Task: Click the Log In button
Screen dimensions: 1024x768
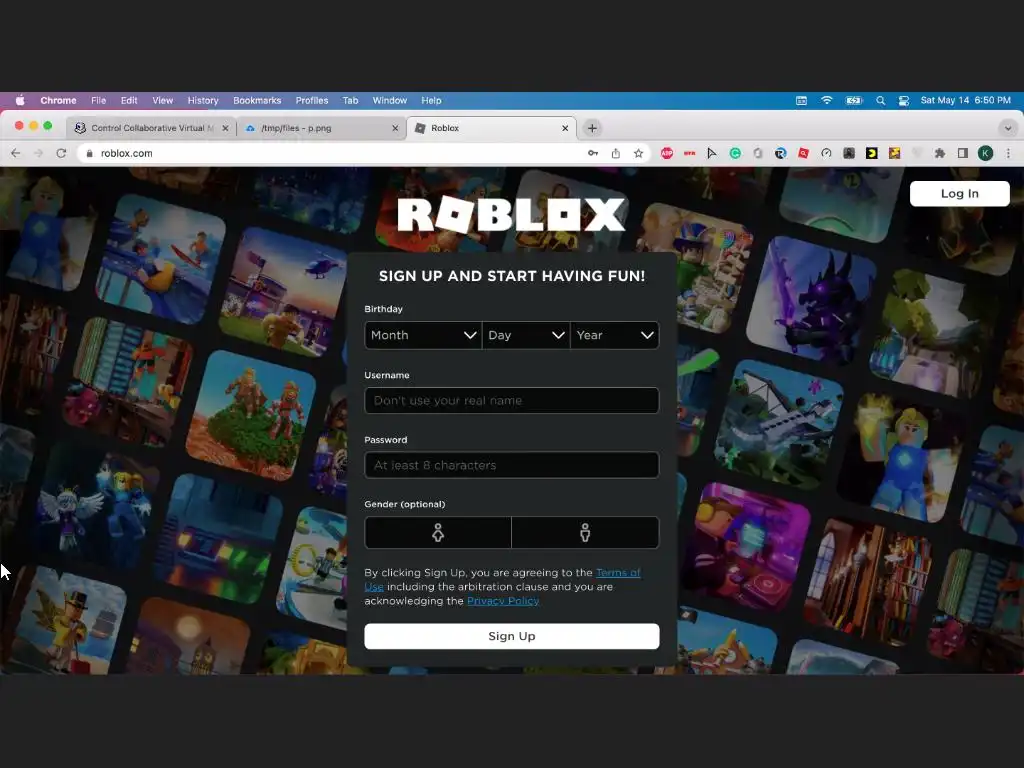Action: [x=959, y=193]
